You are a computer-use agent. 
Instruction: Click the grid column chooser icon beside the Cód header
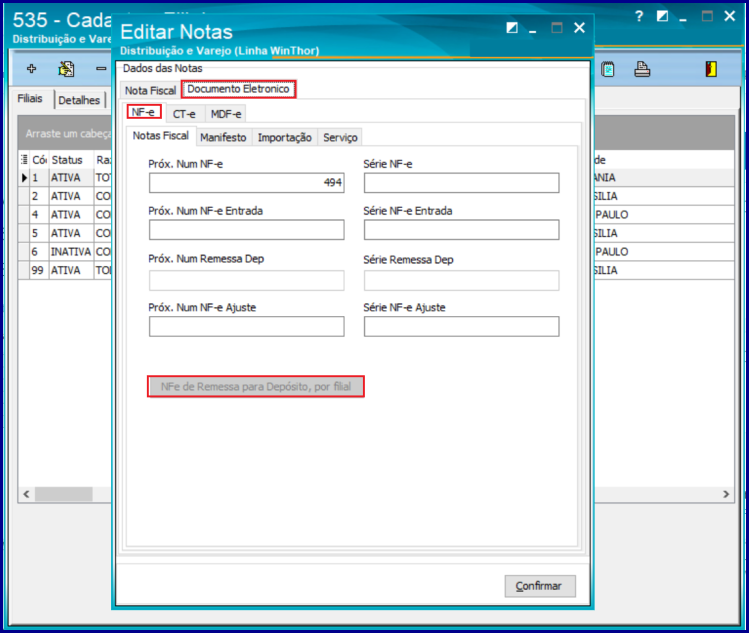(24, 160)
